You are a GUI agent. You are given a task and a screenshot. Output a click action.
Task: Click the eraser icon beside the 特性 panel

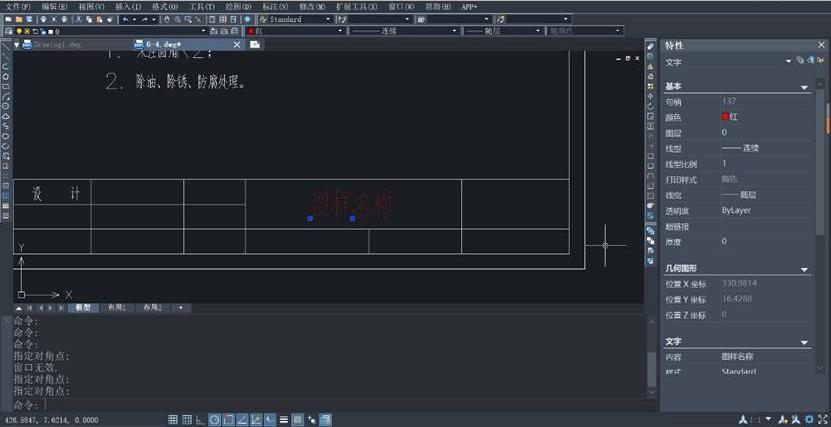pos(651,47)
